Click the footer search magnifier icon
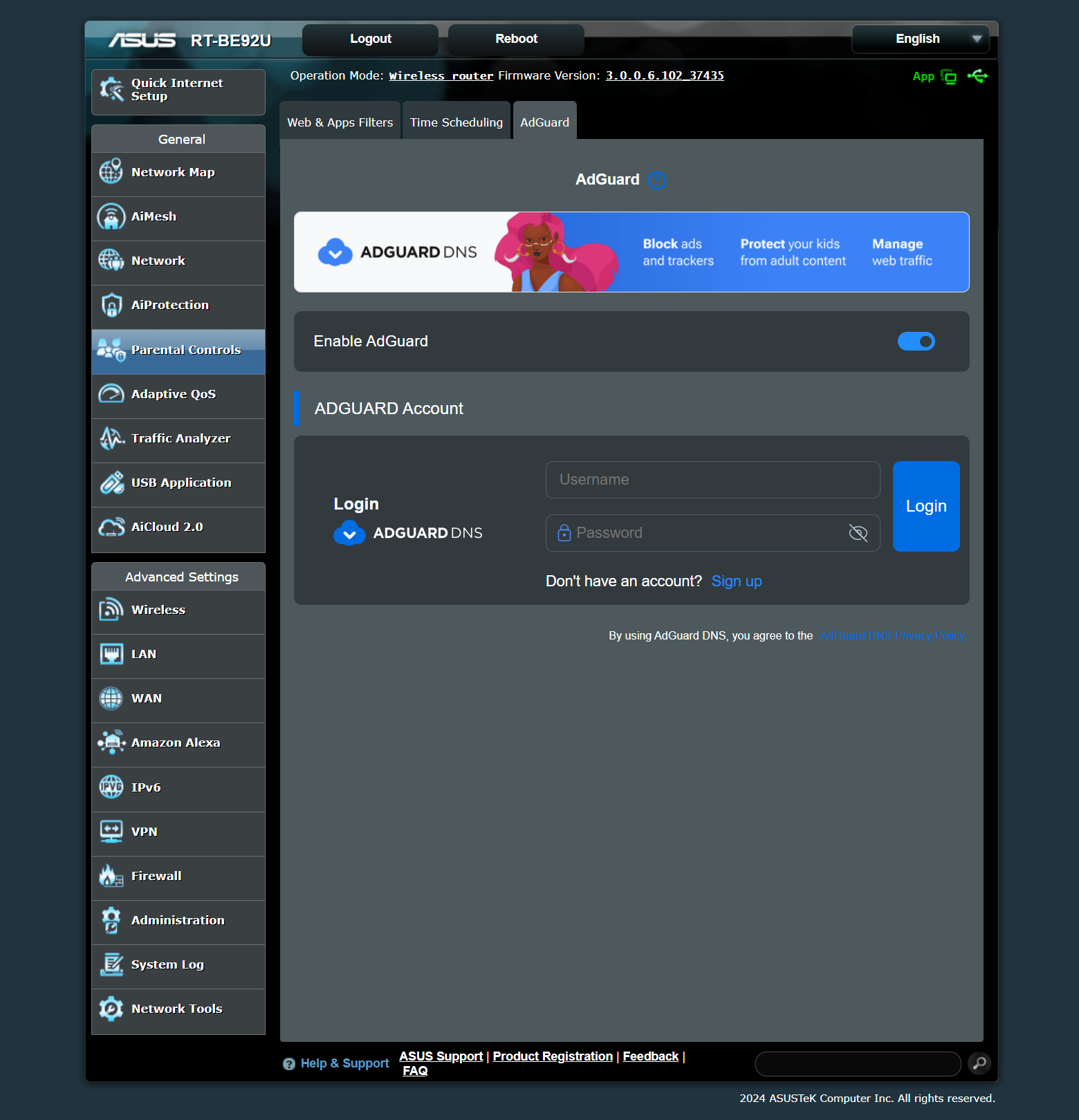1079x1120 pixels. (979, 1063)
